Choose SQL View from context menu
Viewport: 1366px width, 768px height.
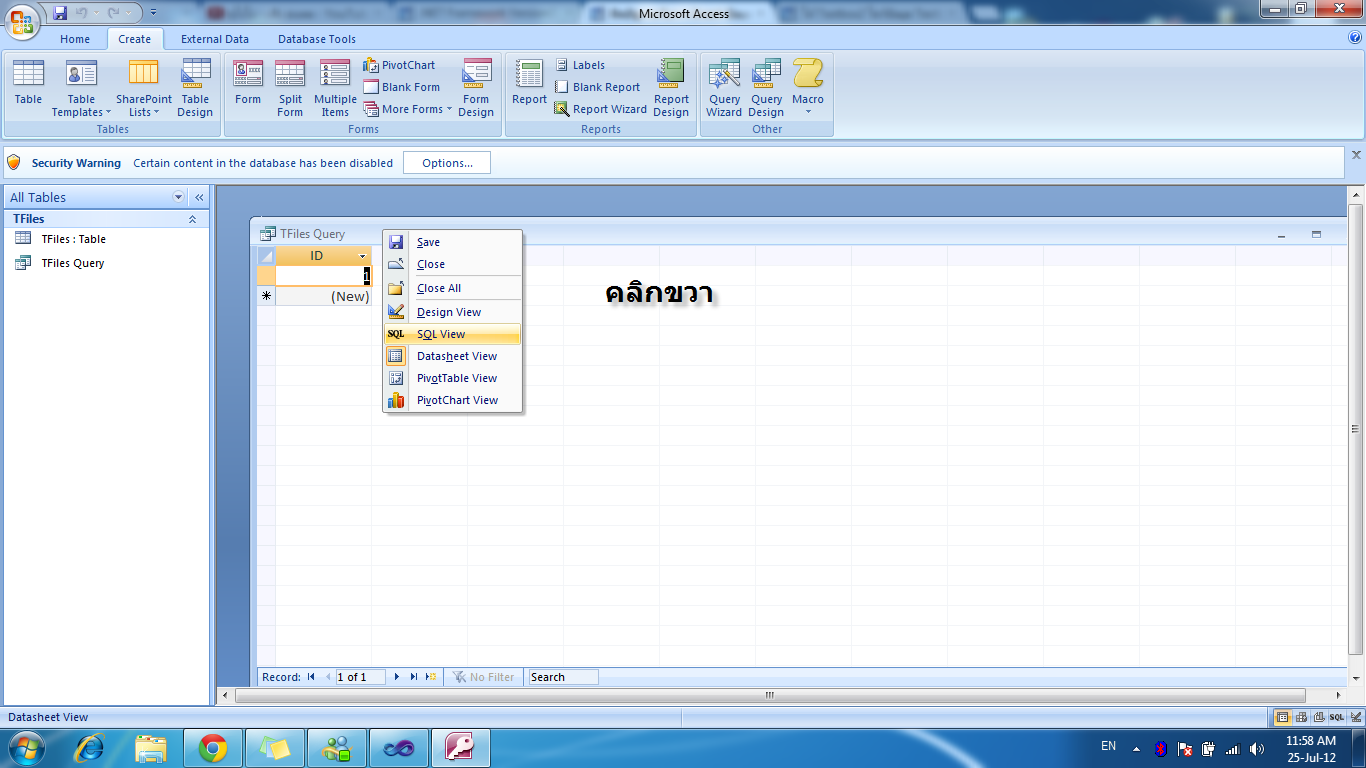(452, 334)
